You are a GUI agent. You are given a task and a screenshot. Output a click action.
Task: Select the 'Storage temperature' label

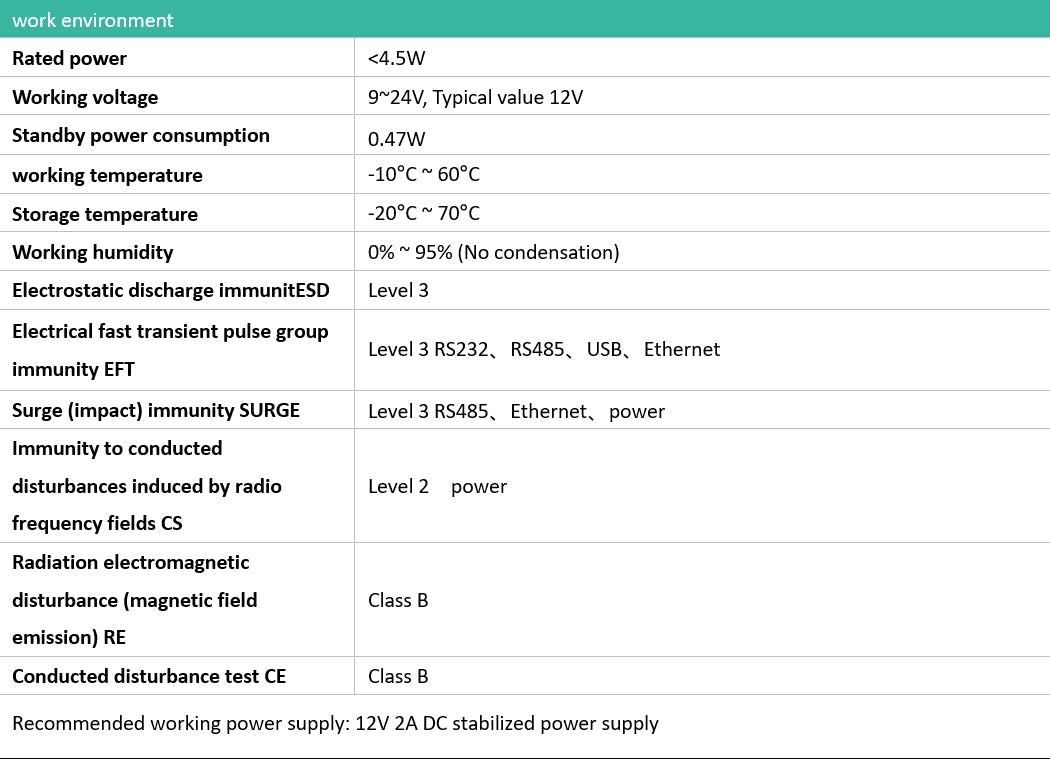click(105, 214)
